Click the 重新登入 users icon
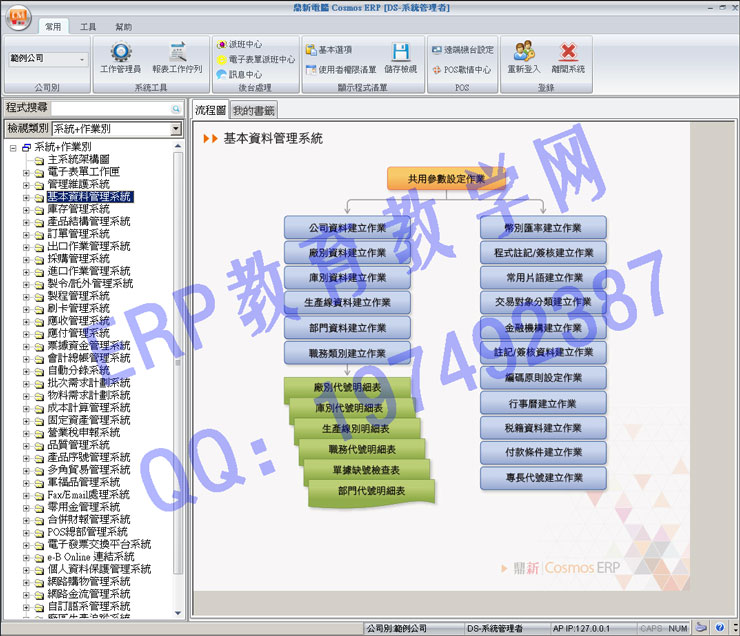Screen dimensions: 740x636 pyautogui.click(x=524, y=51)
